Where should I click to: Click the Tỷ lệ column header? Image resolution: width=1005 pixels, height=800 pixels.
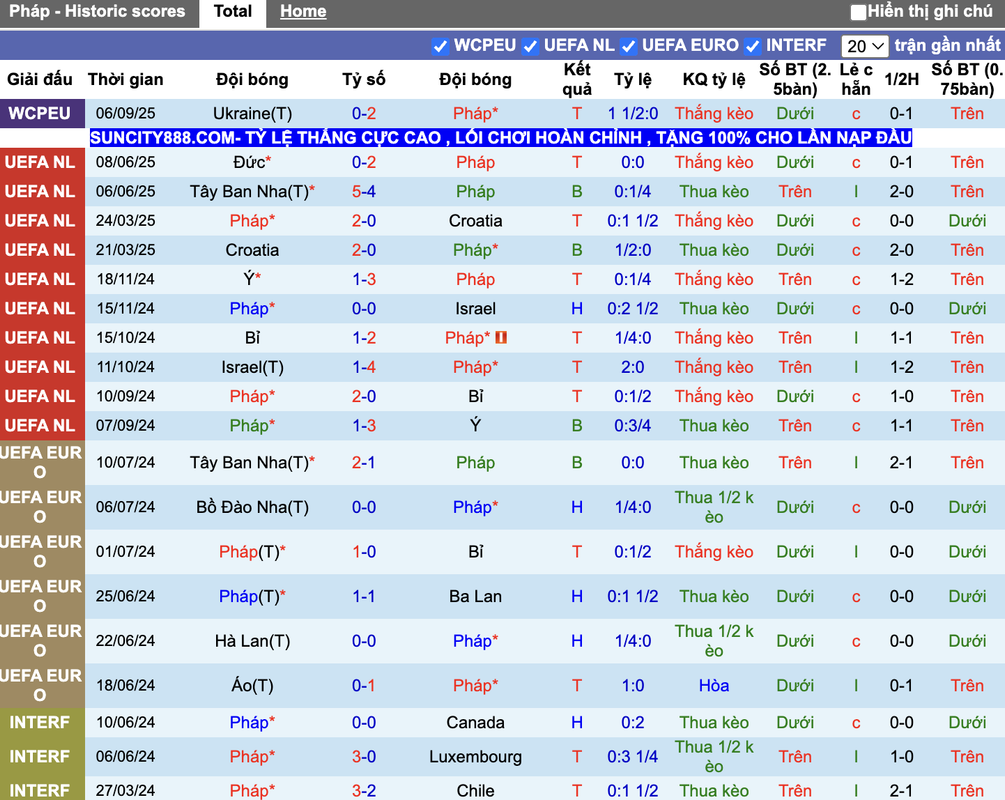[633, 79]
